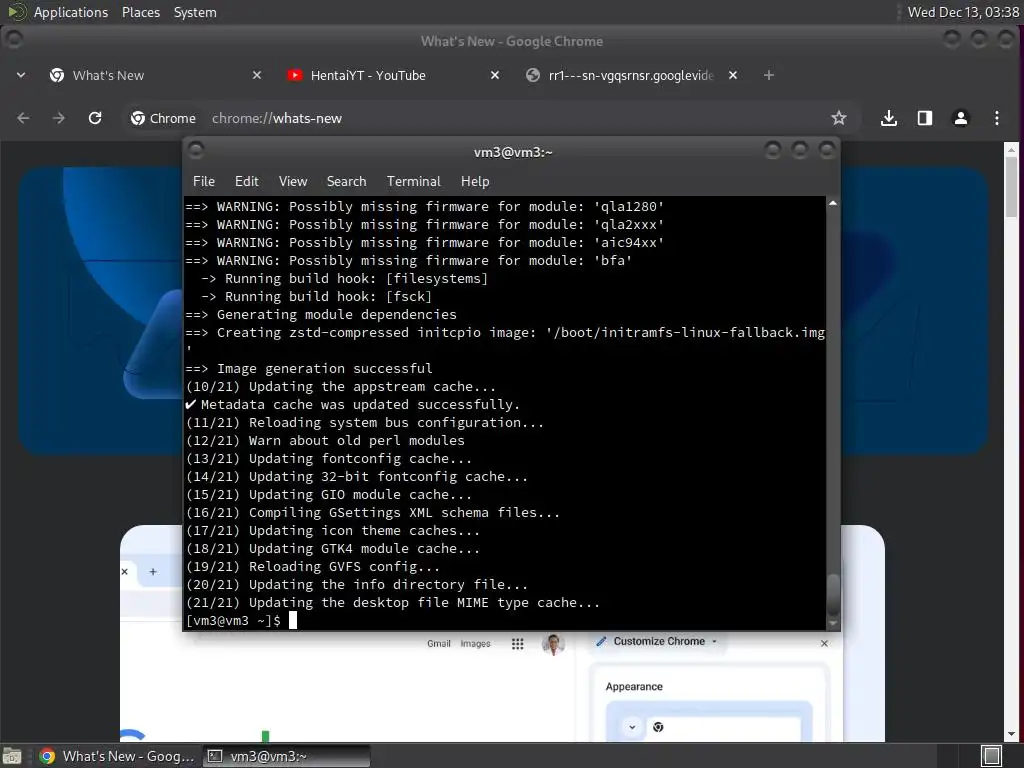Open the Applications menu
Screen dimensions: 1024x768
pos(71,12)
